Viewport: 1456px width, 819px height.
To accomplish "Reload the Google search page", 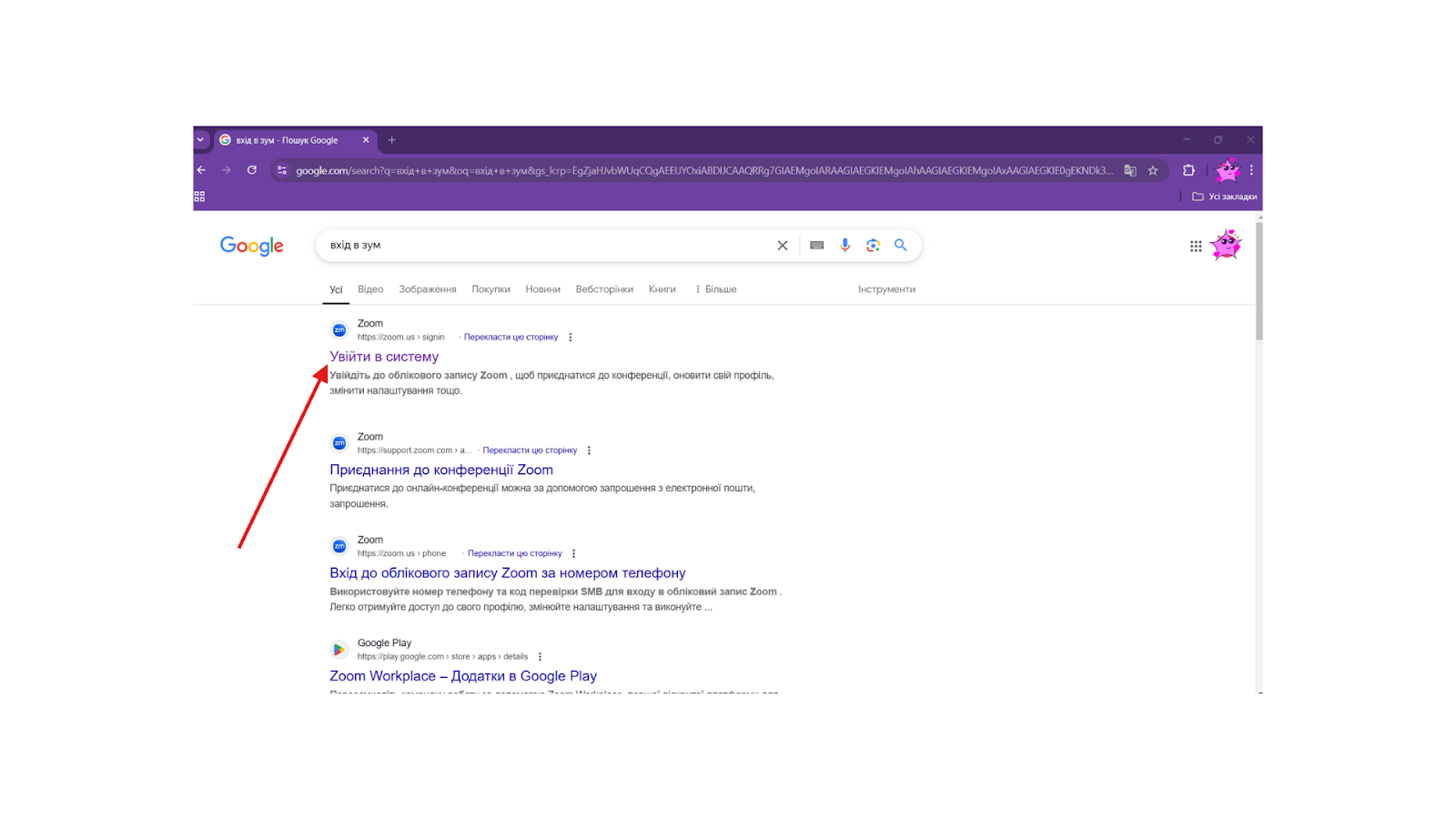I will click(x=252, y=170).
